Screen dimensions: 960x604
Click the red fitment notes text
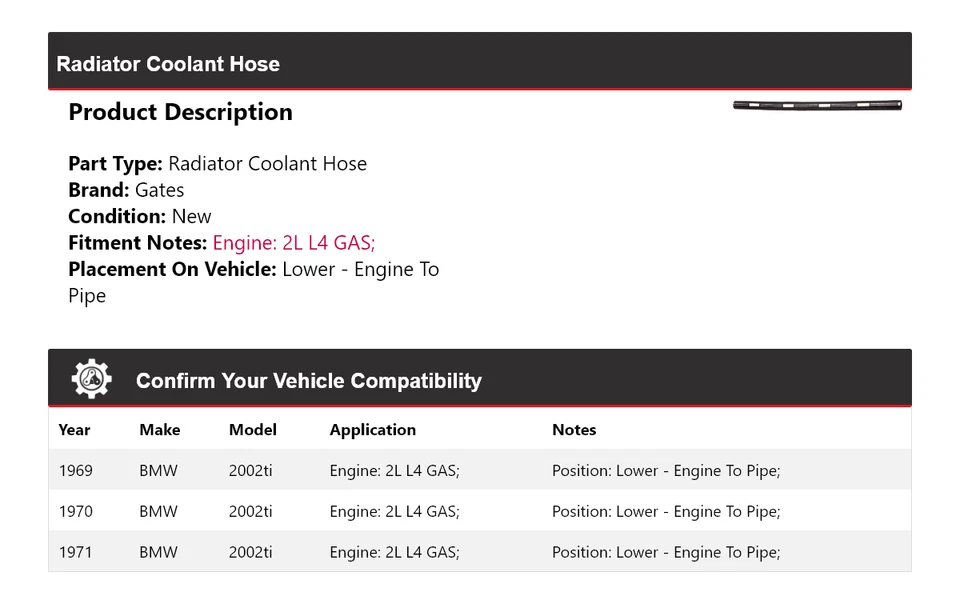pyautogui.click(x=294, y=243)
